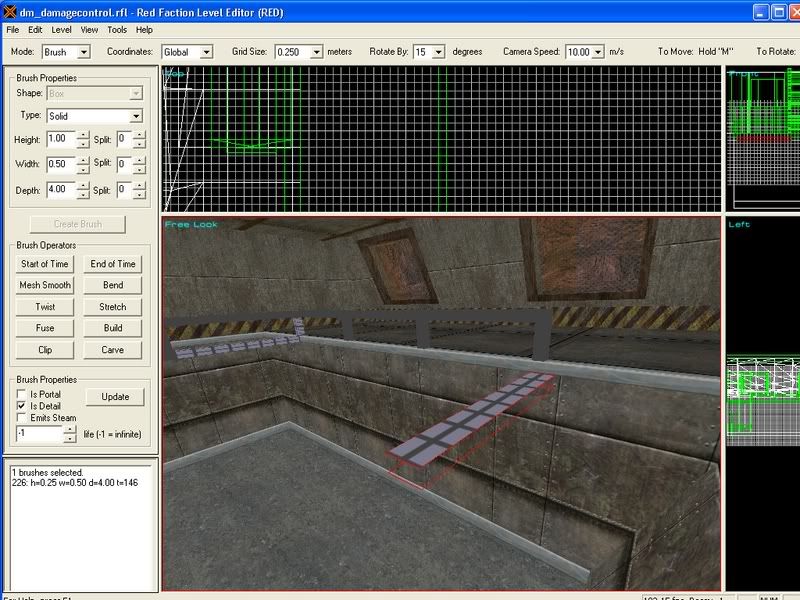
Task: Open the Tools menu
Action: pyautogui.click(x=117, y=30)
